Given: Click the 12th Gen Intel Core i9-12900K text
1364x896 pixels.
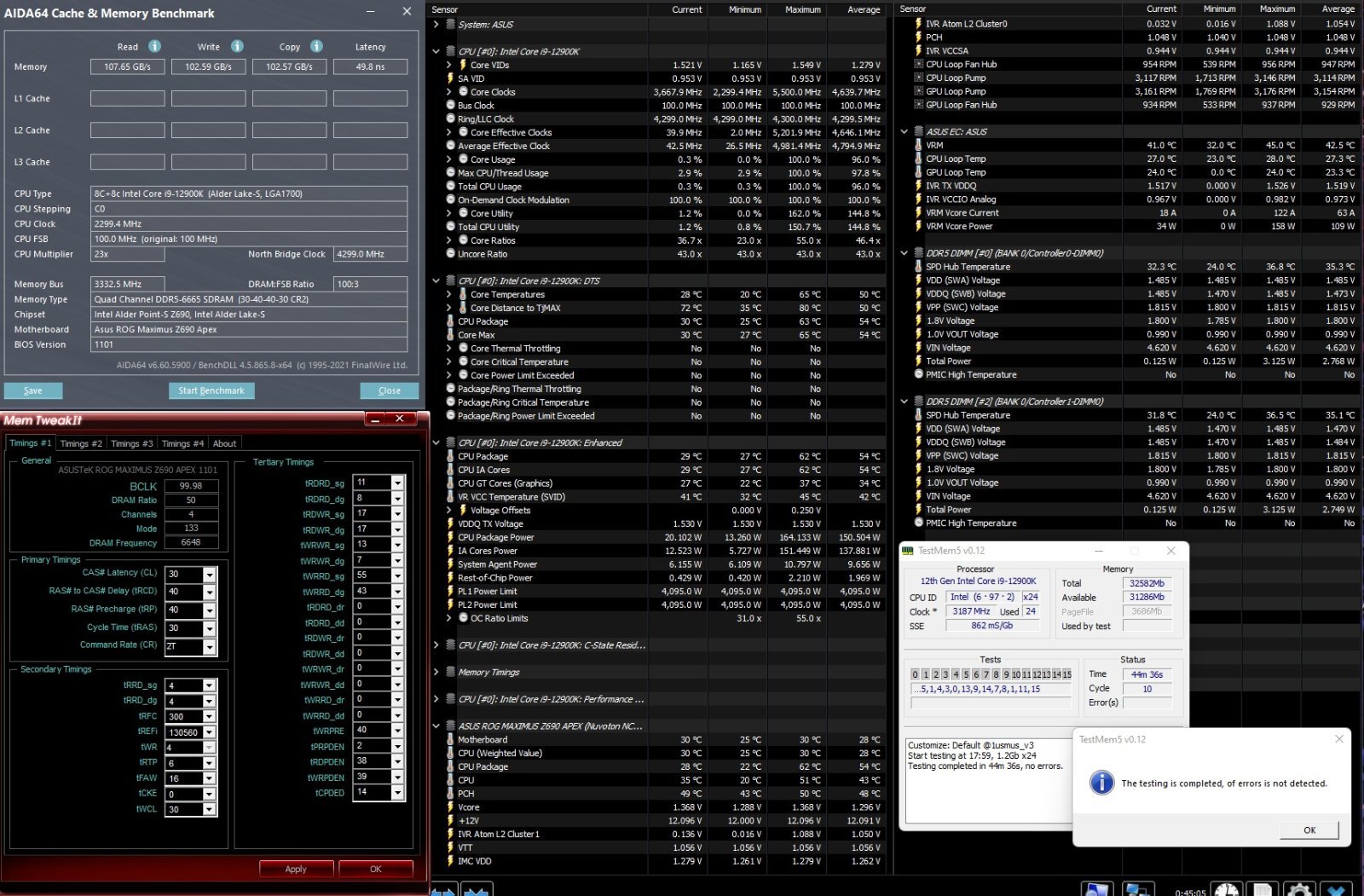Looking at the screenshot, I should tap(979, 581).
